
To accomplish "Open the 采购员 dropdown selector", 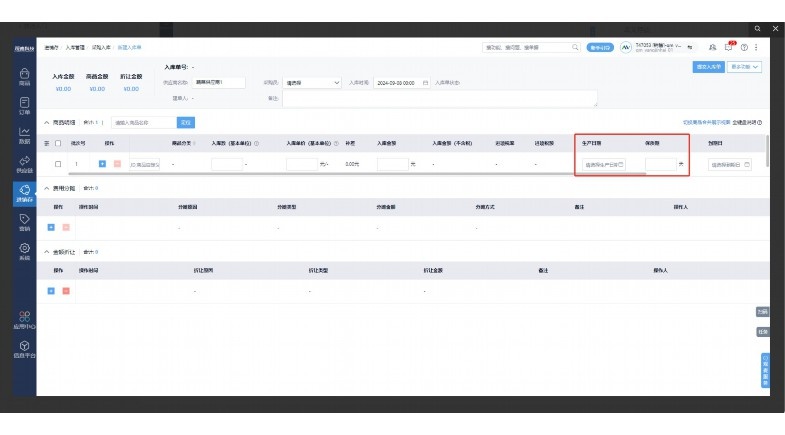I will pyautogui.click(x=312, y=83).
